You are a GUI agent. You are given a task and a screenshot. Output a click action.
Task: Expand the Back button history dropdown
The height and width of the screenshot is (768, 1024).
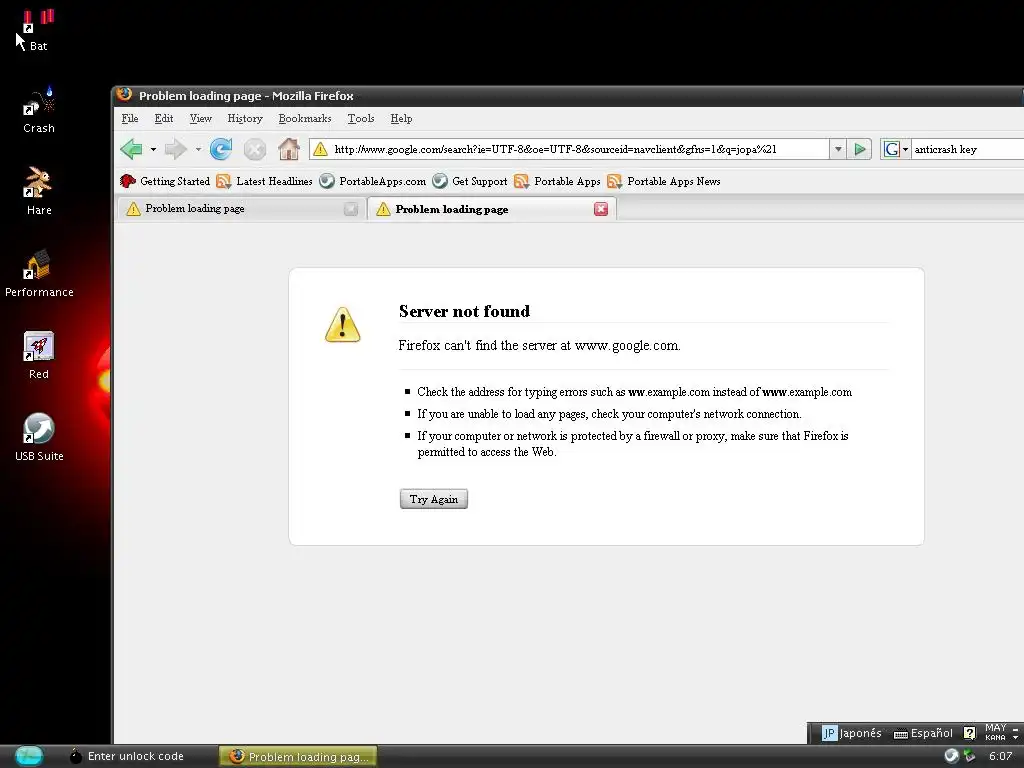click(153, 150)
